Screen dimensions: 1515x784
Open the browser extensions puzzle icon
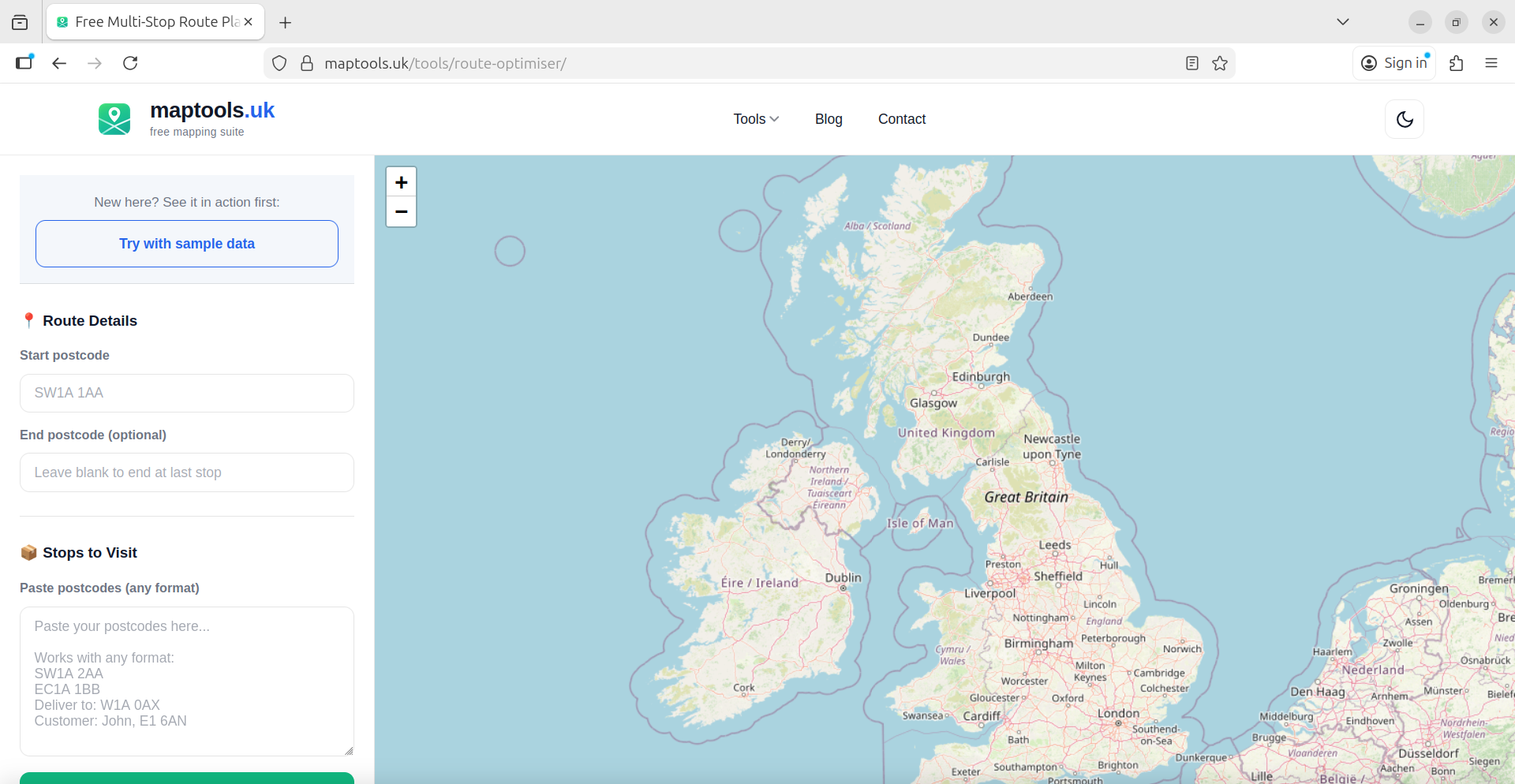[1456, 63]
